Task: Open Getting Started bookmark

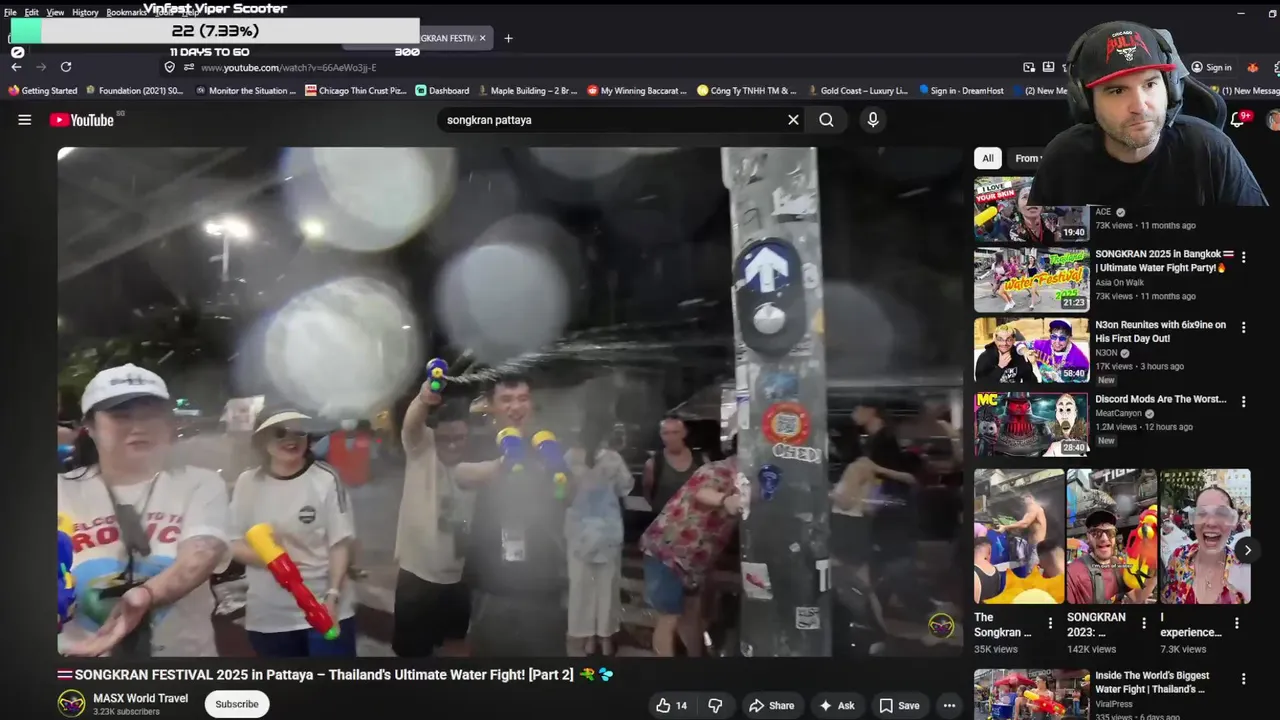Action: [x=42, y=90]
